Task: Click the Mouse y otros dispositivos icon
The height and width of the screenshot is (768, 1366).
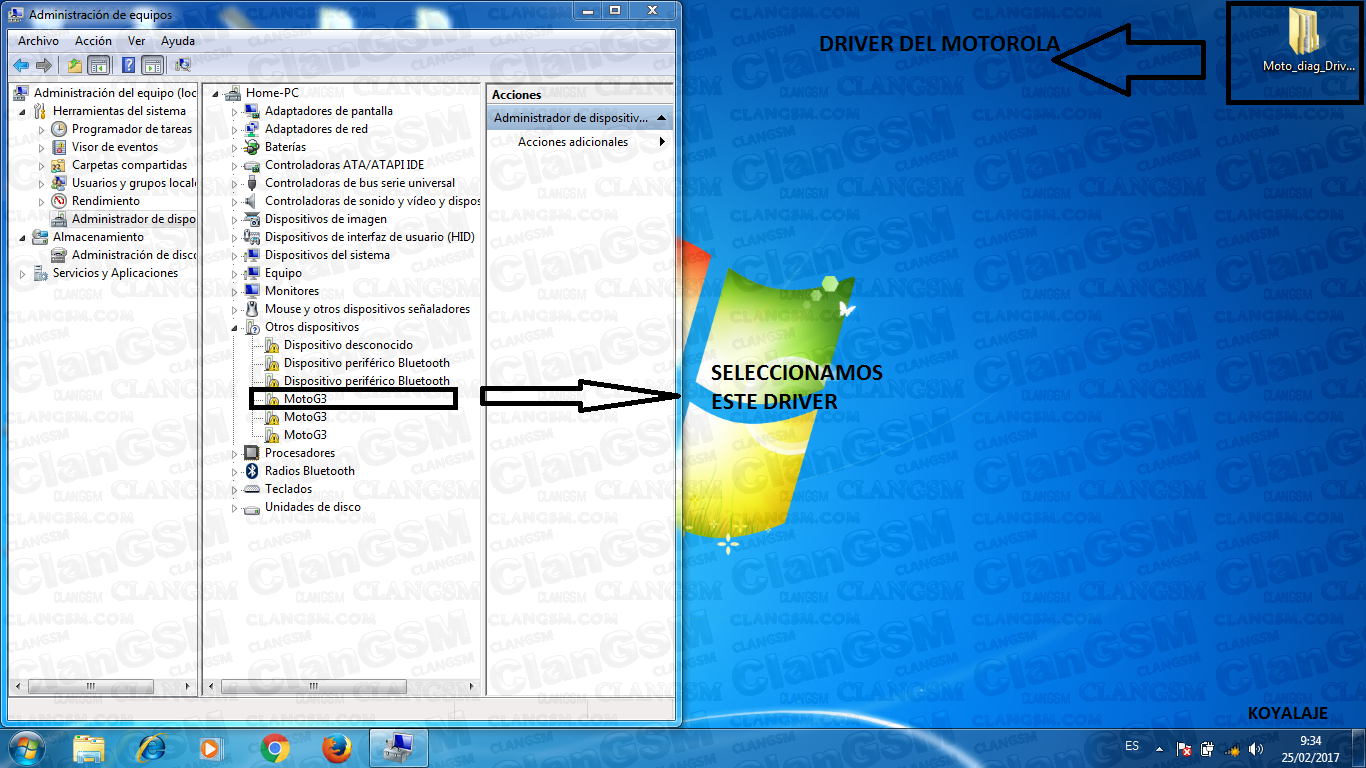Action: (x=252, y=309)
